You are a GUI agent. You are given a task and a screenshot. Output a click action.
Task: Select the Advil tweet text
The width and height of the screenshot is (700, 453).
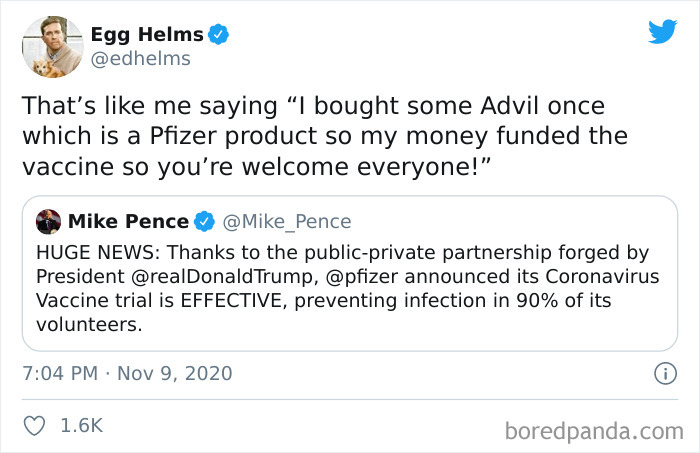click(x=324, y=135)
